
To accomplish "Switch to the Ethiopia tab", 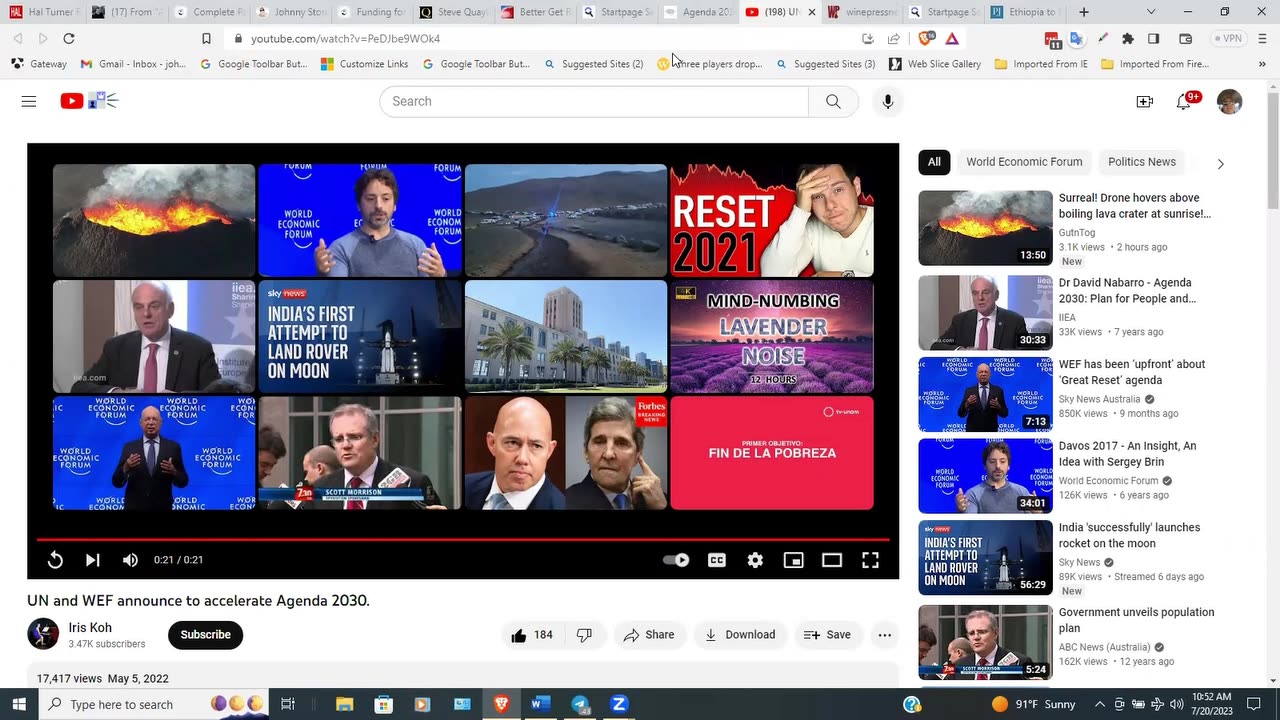I will [1025, 12].
